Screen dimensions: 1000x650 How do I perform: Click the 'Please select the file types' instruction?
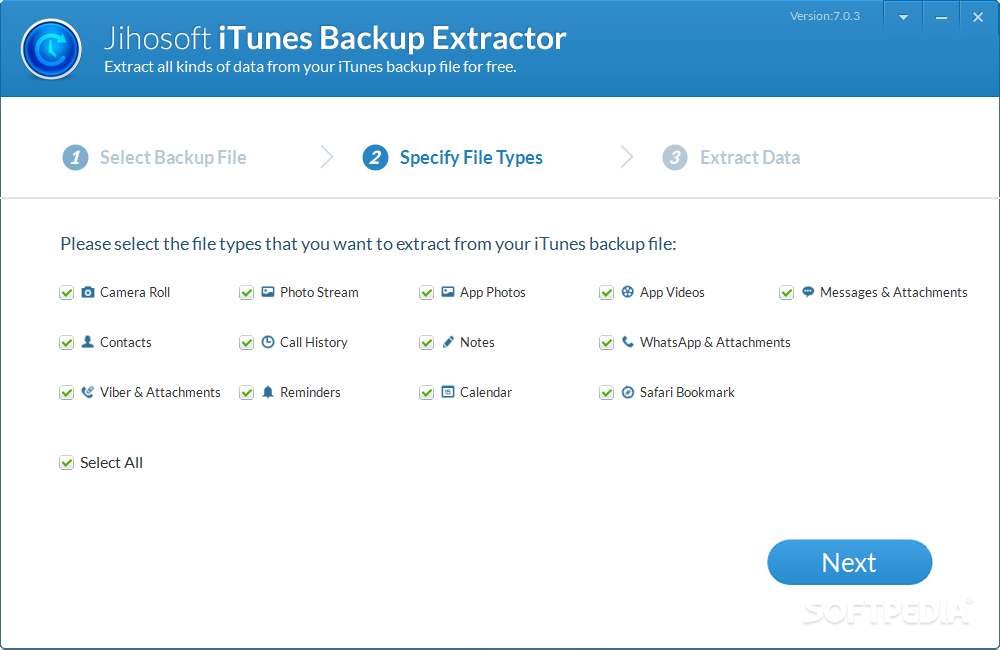[x=368, y=244]
